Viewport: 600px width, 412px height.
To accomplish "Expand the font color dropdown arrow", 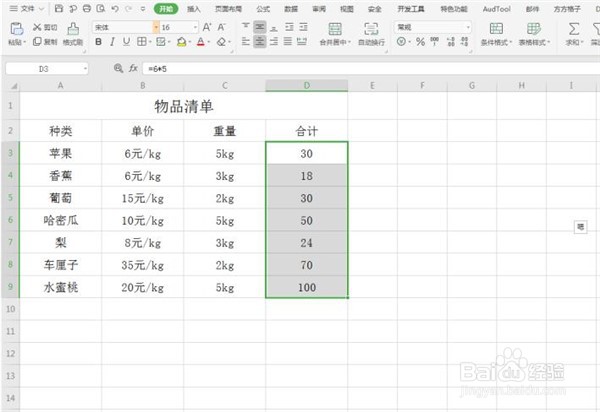I will click(209, 42).
